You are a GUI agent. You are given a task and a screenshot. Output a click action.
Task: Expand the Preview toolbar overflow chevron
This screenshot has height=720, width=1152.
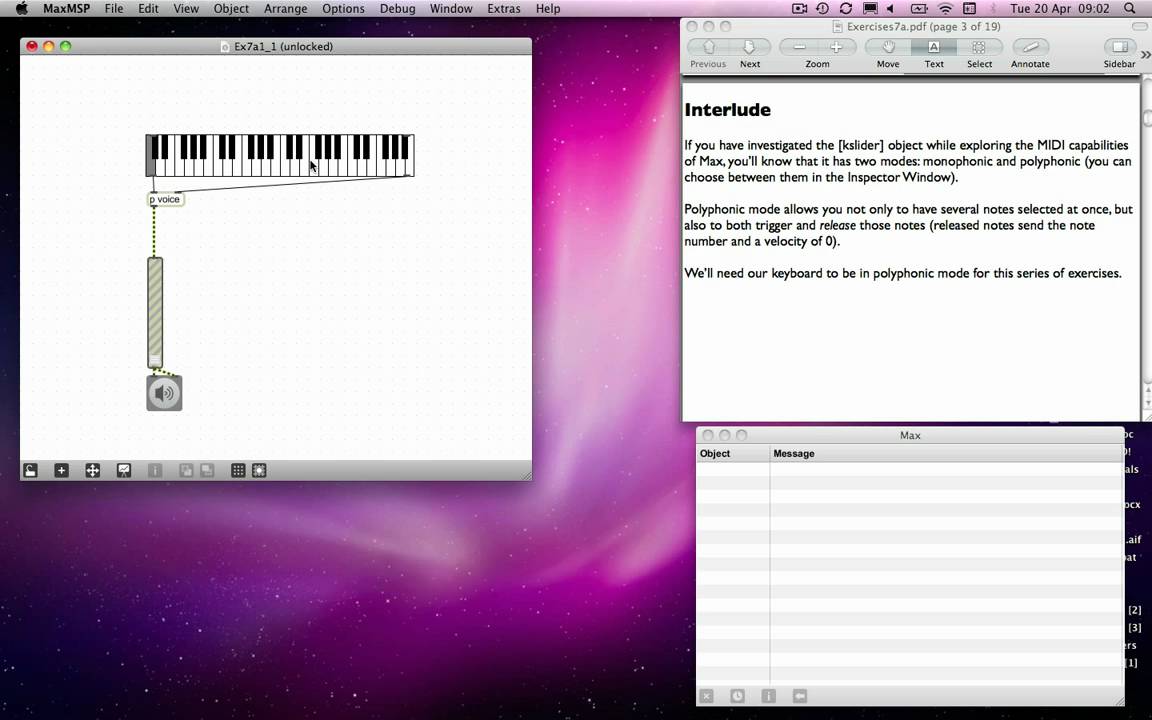[x=1145, y=54]
